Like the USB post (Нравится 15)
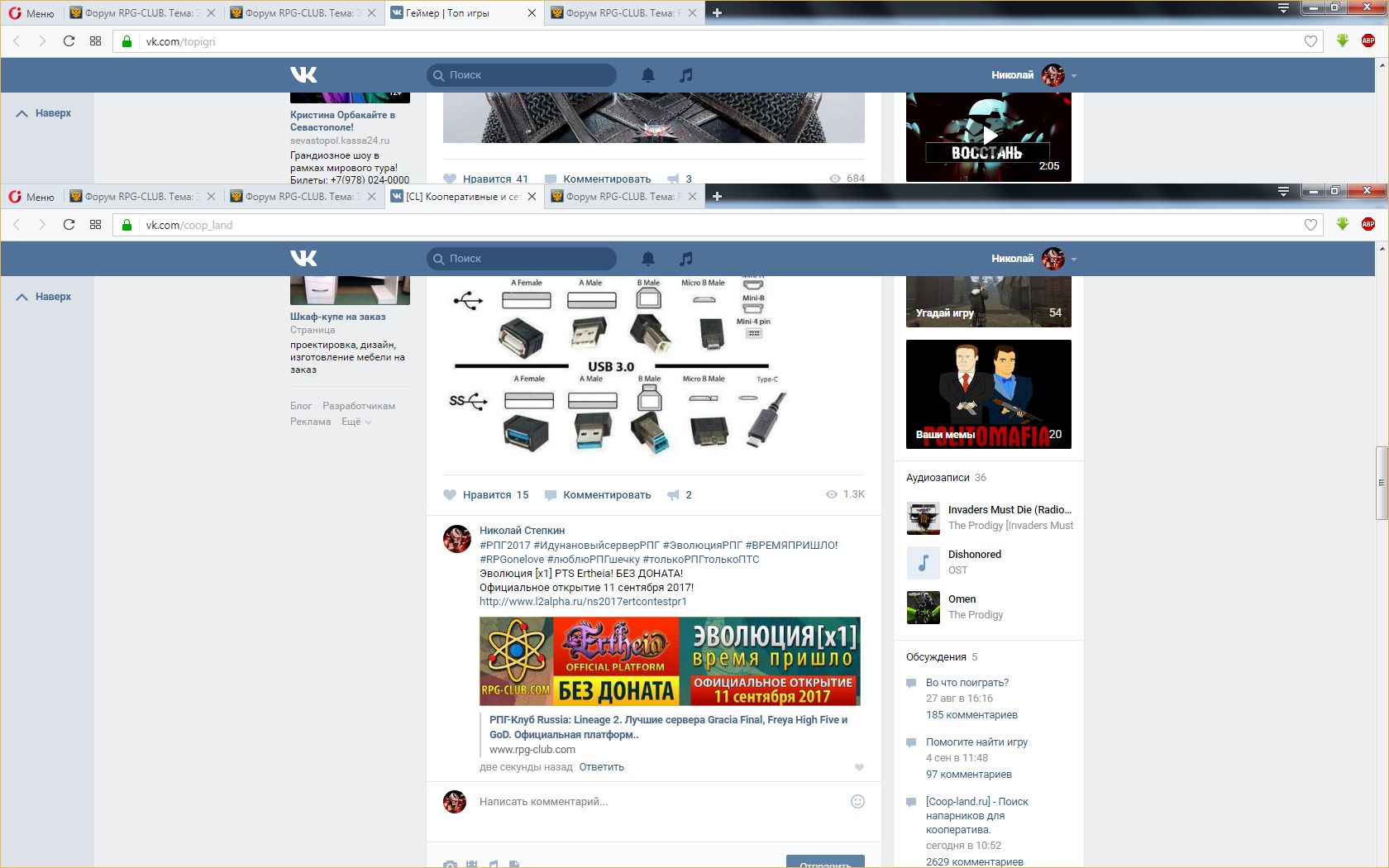Viewport: 1389px width, 868px height. pos(486,495)
